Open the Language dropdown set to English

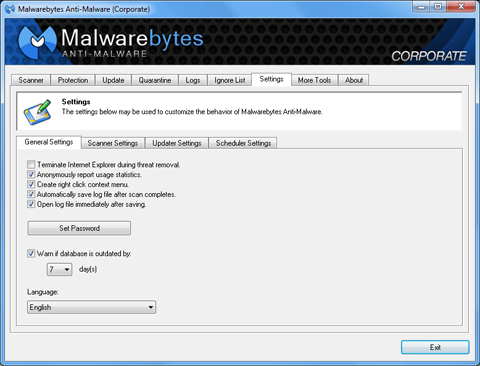pos(91,307)
